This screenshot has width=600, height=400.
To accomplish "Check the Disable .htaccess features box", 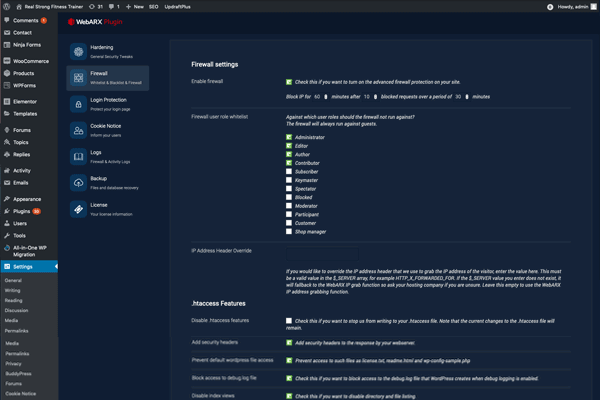I will click(x=288, y=320).
